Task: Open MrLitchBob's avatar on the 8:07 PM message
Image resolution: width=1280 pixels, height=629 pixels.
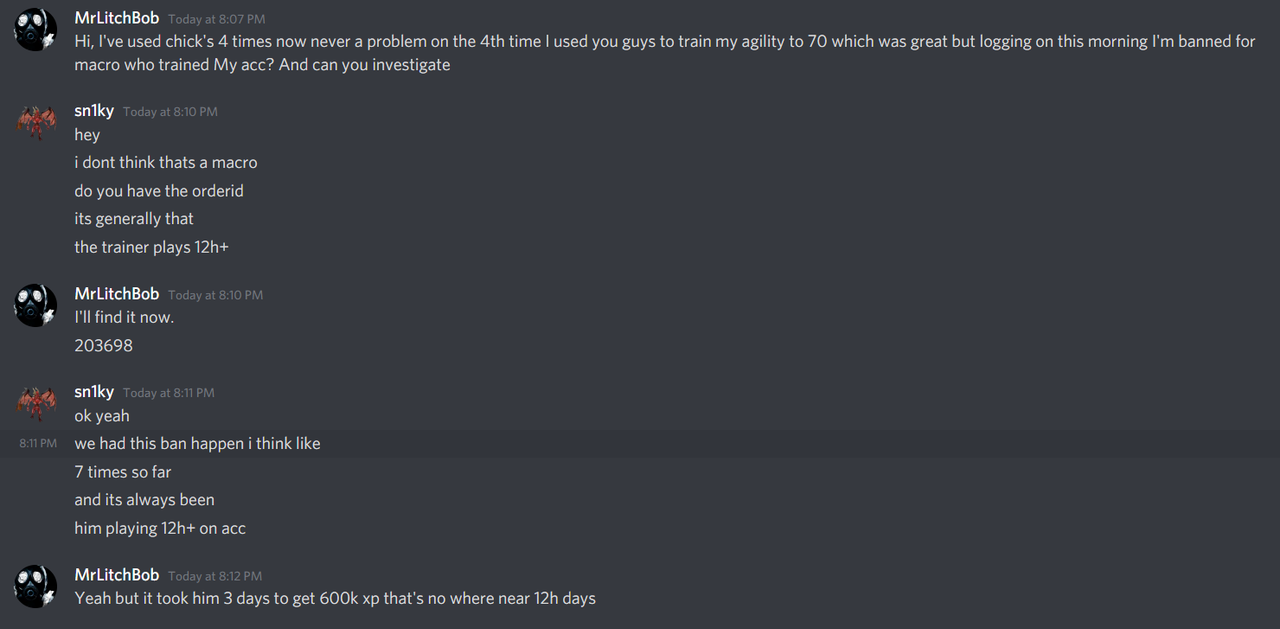Action: pyautogui.click(x=35, y=29)
